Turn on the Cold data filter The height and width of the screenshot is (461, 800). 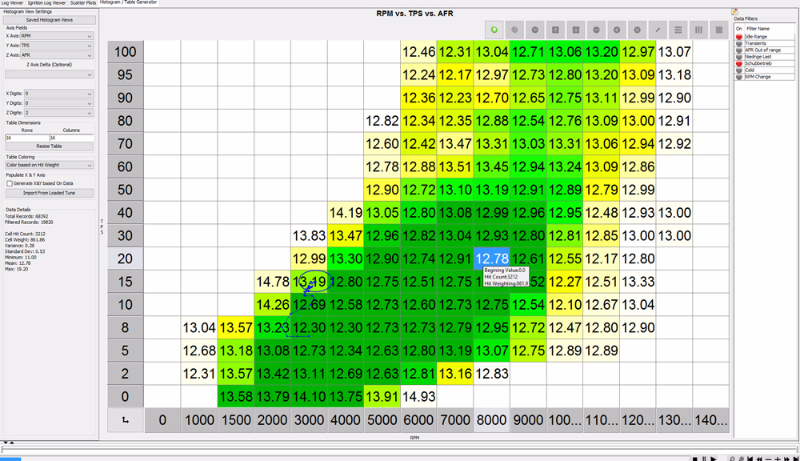739,70
